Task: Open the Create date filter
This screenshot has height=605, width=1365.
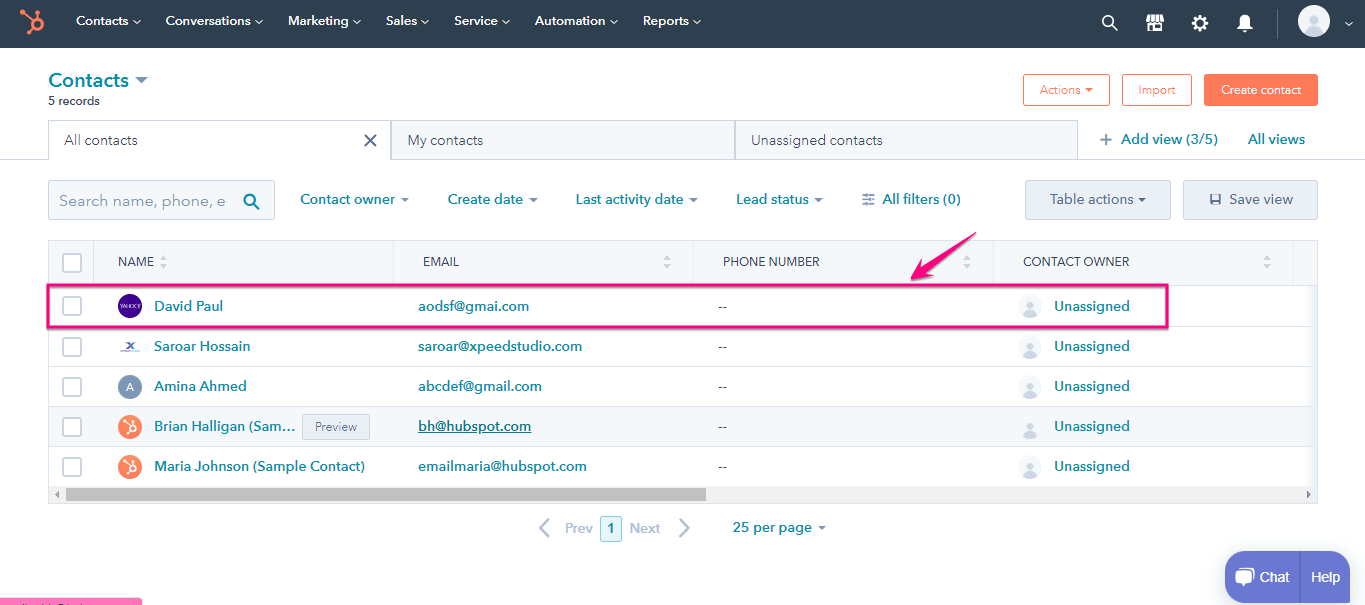Action: pyautogui.click(x=492, y=200)
